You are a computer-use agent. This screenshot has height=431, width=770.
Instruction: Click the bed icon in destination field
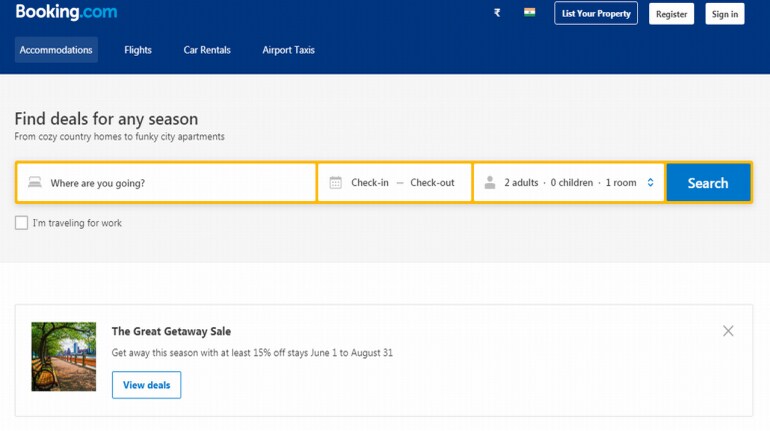pos(35,183)
